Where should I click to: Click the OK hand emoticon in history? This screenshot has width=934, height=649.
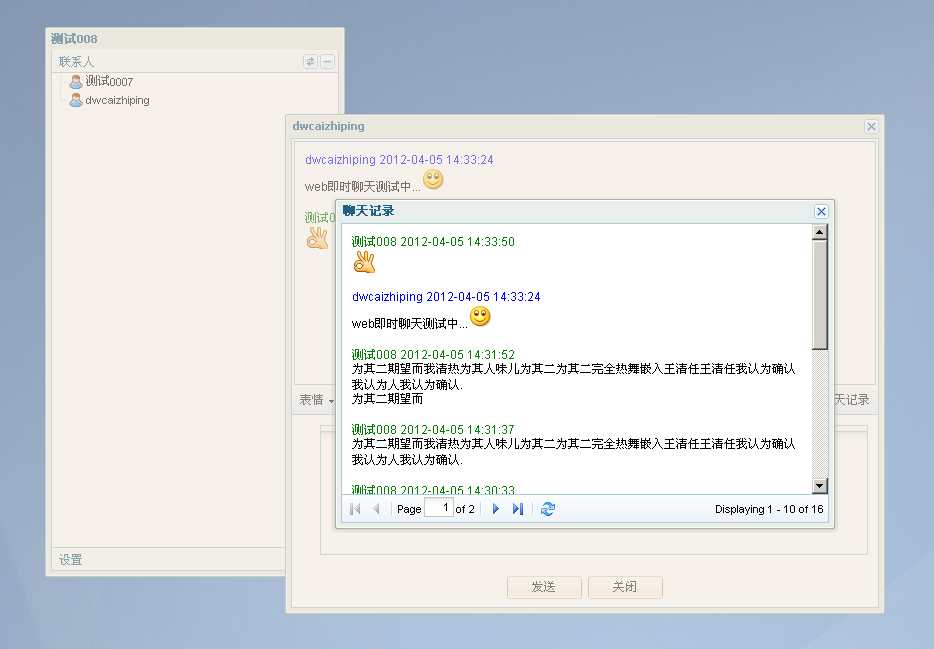(x=365, y=261)
